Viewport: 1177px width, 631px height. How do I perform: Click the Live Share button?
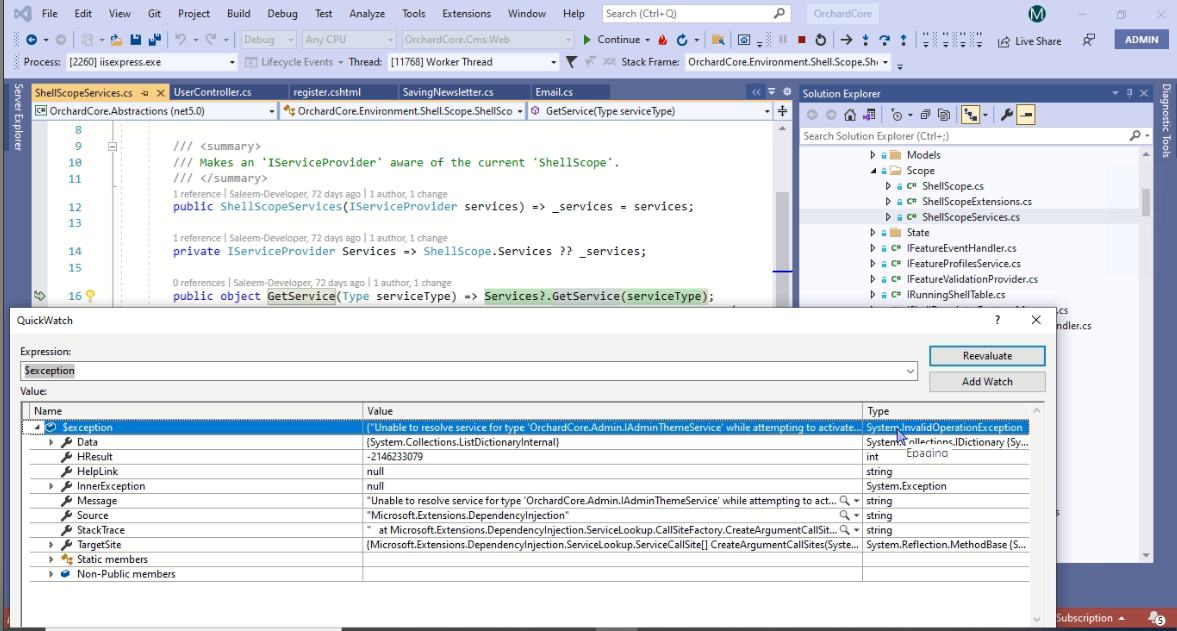pos(1030,41)
